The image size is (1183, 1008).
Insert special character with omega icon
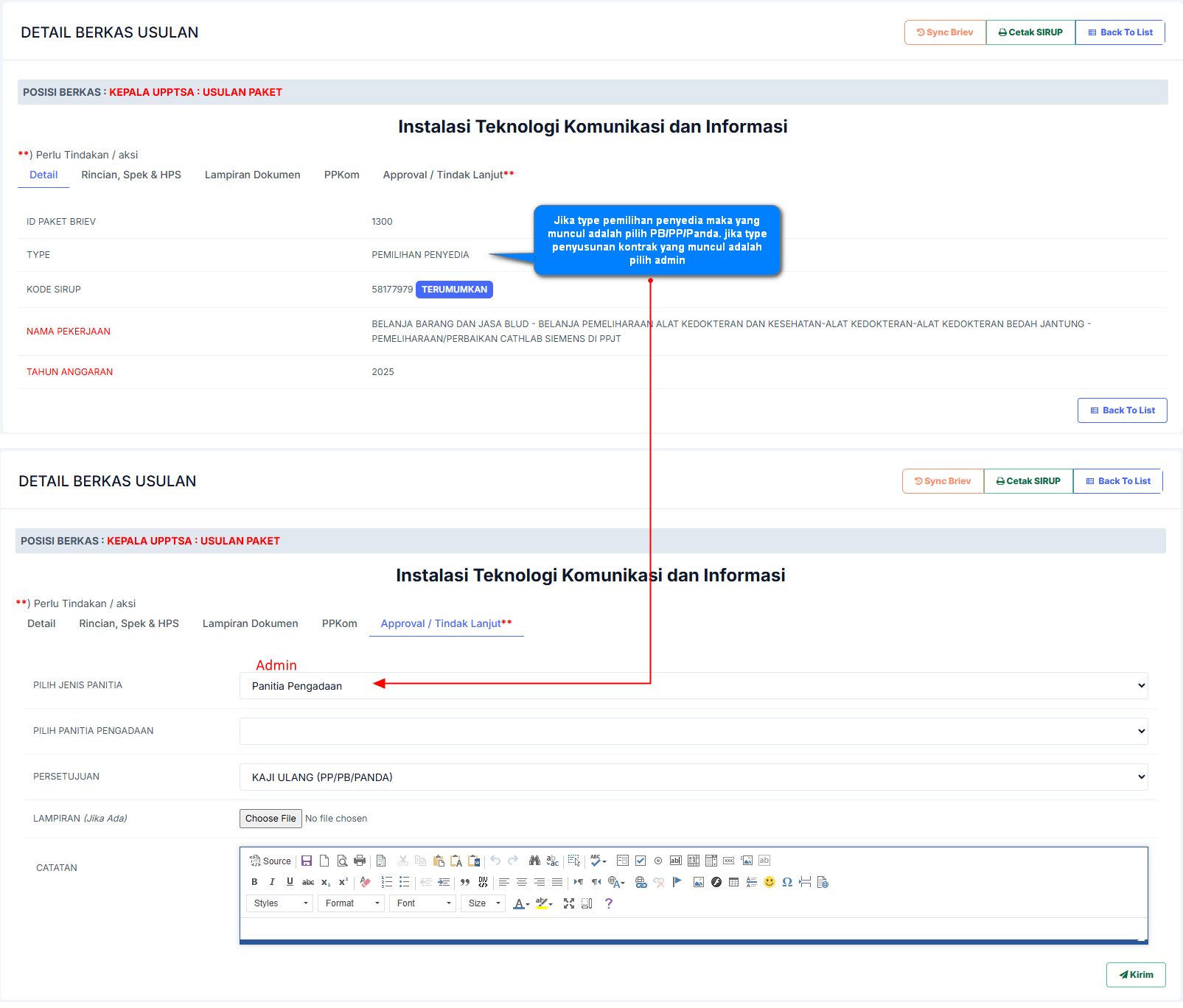click(787, 882)
